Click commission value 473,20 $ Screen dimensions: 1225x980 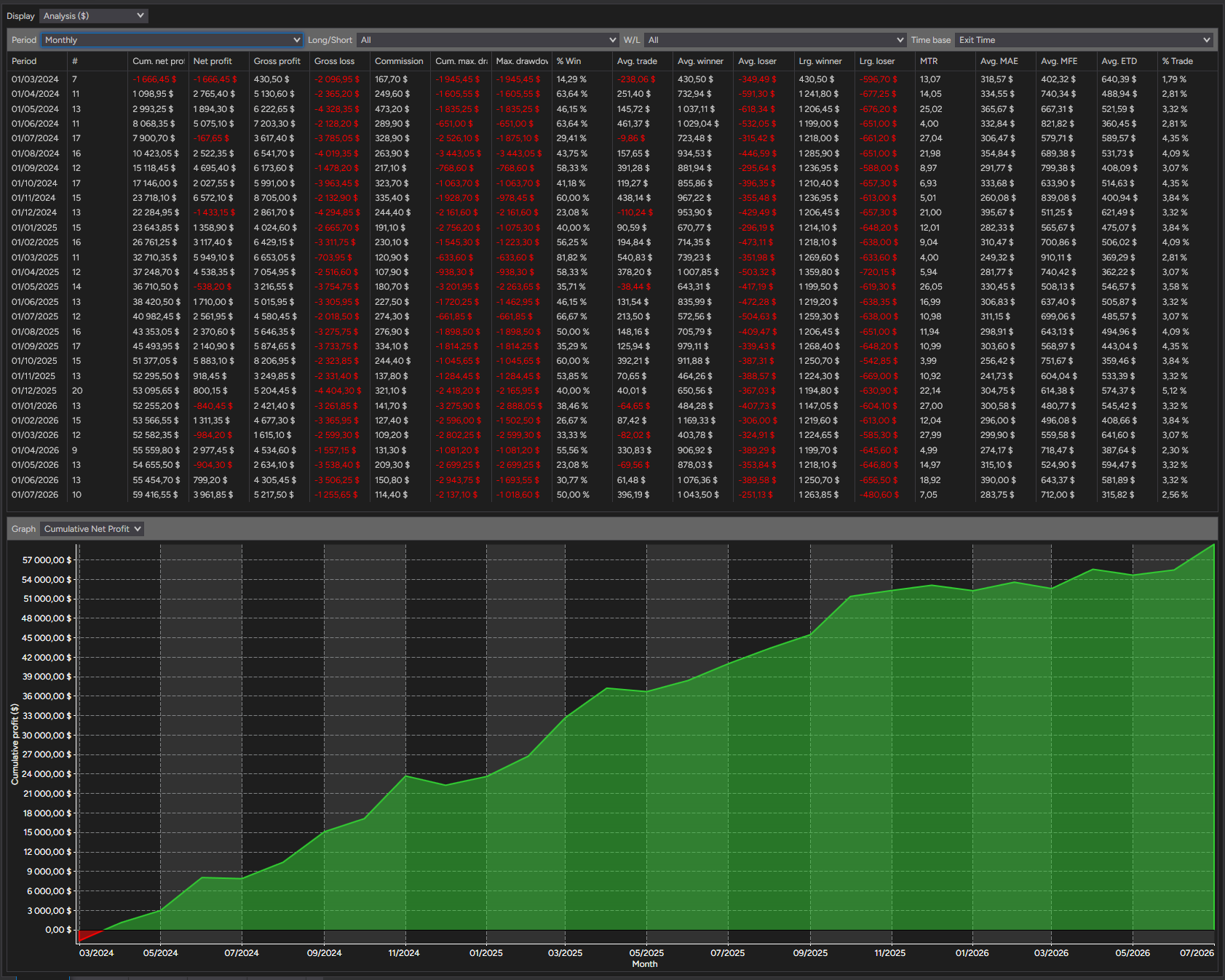391,109
